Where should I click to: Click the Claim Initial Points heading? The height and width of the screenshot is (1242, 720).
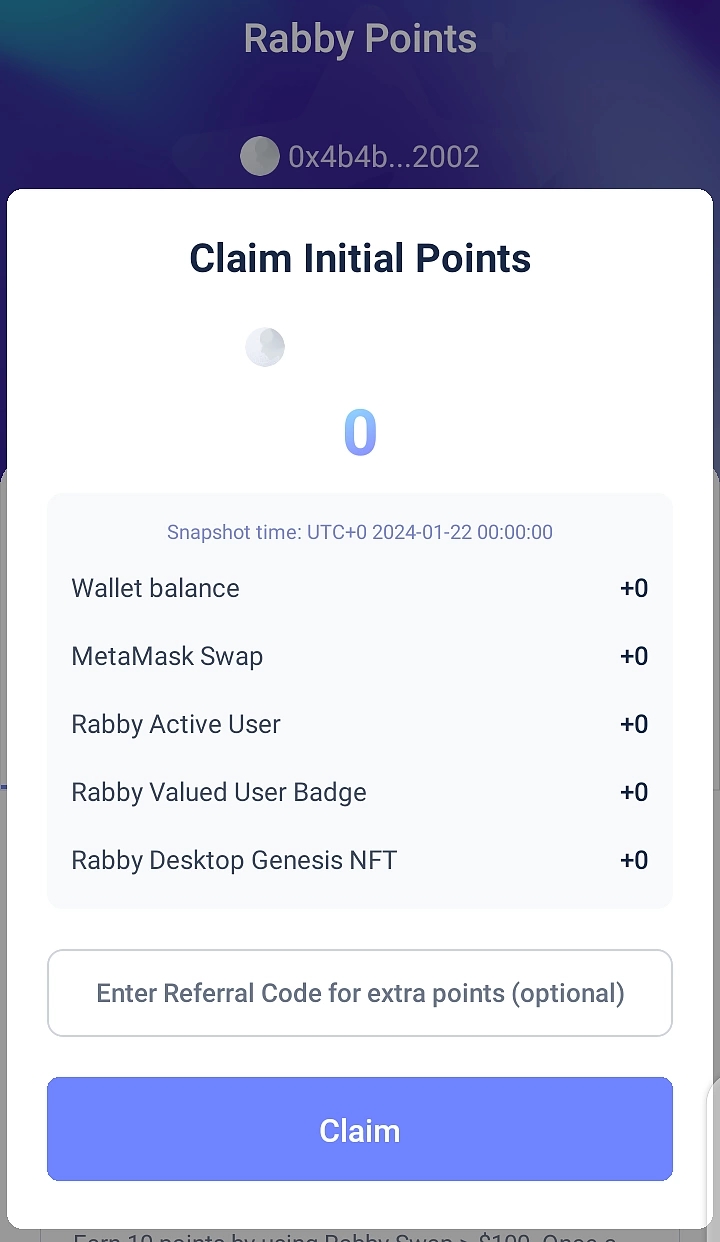(360, 258)
